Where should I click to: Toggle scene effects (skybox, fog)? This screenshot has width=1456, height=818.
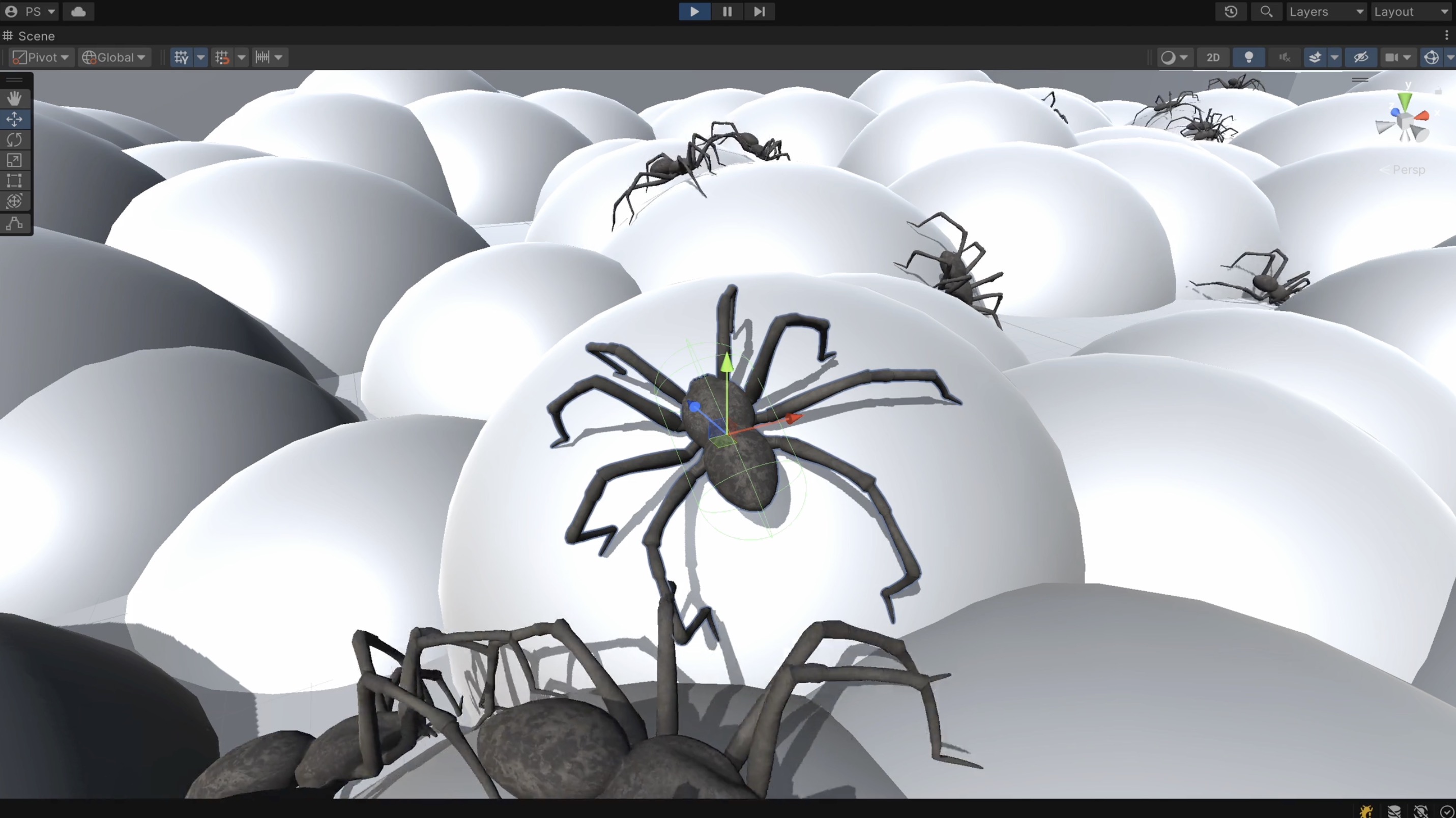click(x=1315, y=57)
